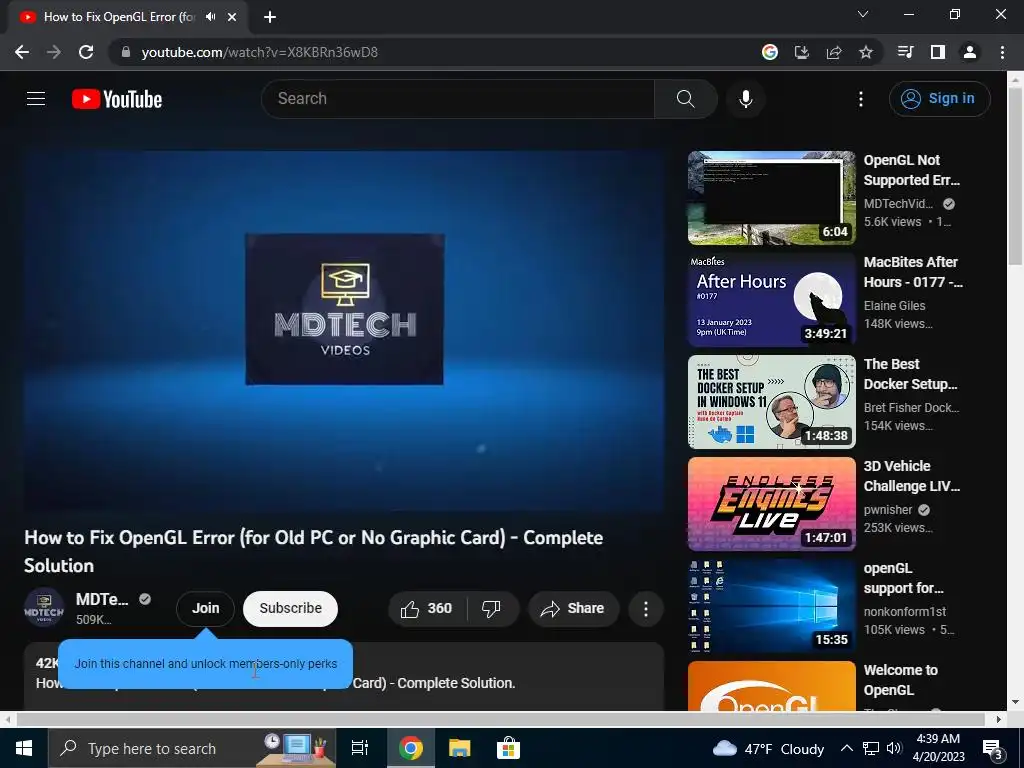Open Google icon in address bar
Image resolution: width=1024 pixels, height=768 pixels.
(x=770, y=52)
